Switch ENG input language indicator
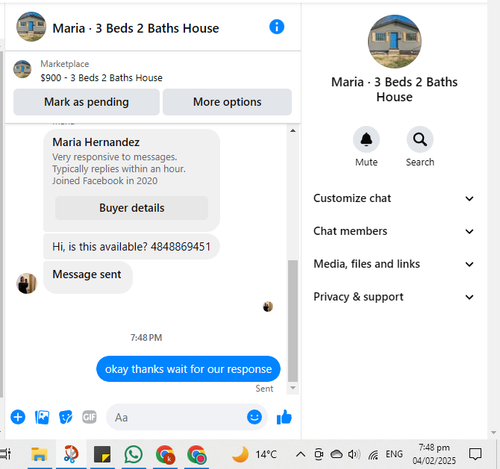The height and width of the screenshot is (469, 500). pos(394,454)
